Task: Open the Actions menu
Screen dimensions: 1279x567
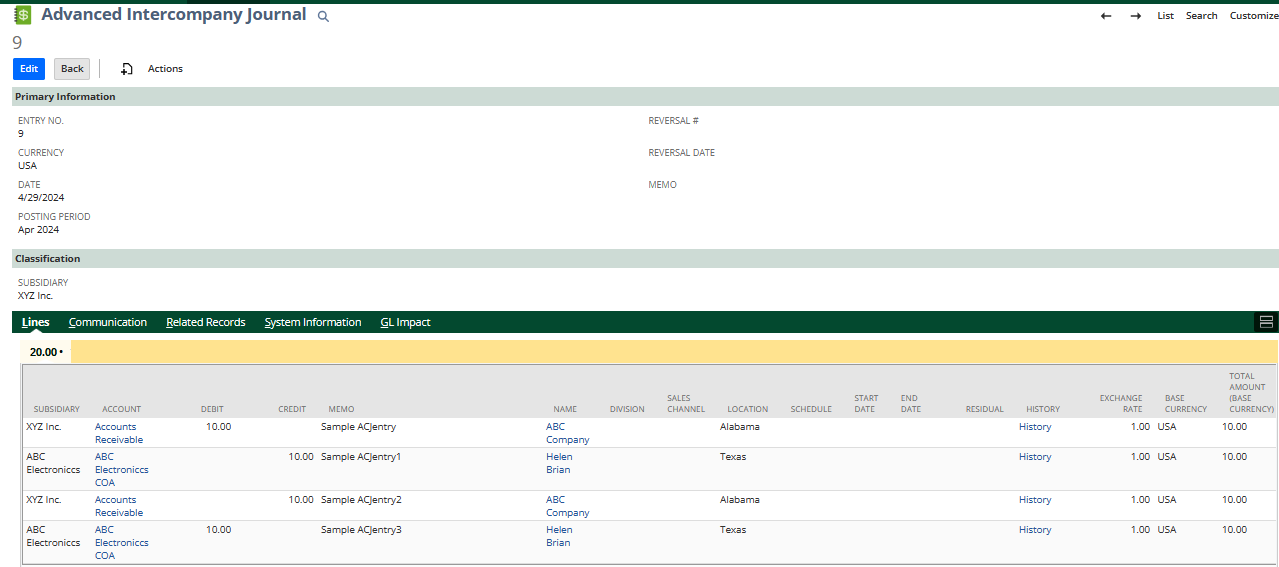Action: pos(165,69)
